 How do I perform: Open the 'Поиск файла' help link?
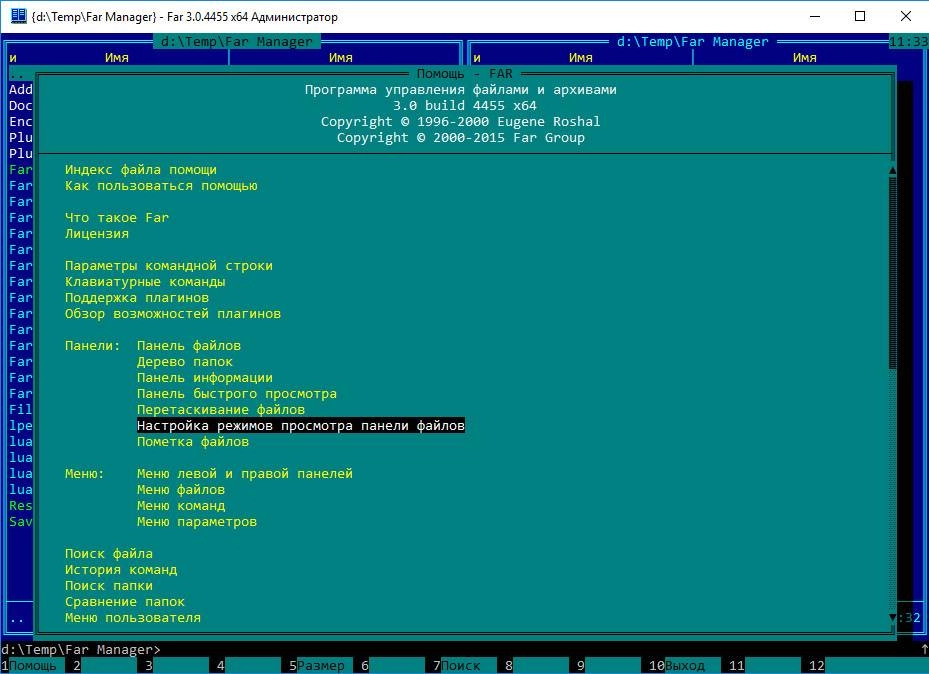(x=109, y=554)
